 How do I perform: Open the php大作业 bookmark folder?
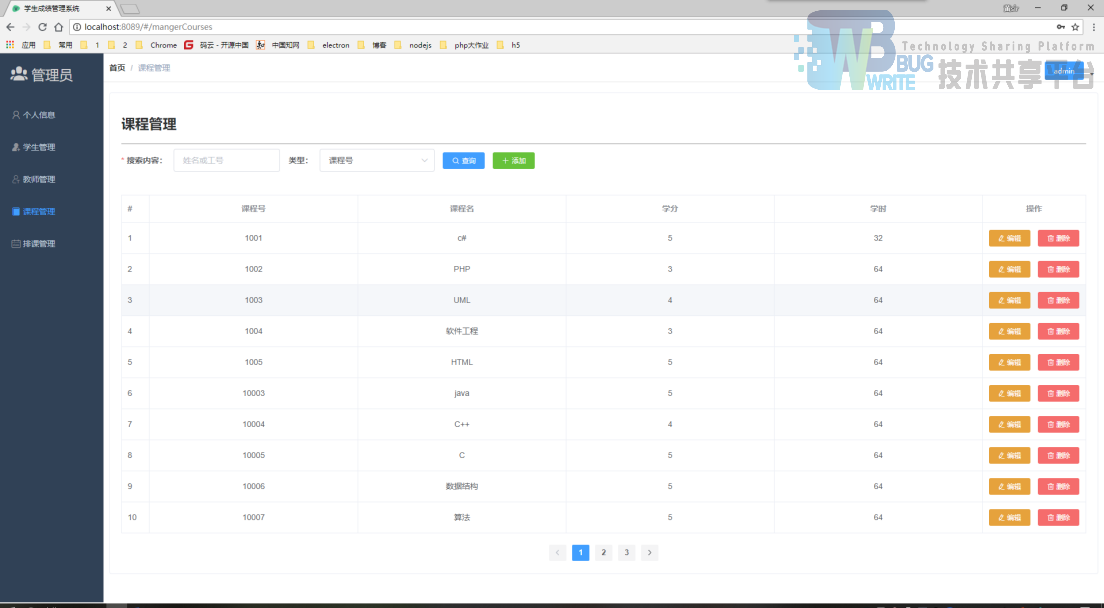[x=464, y=44]
